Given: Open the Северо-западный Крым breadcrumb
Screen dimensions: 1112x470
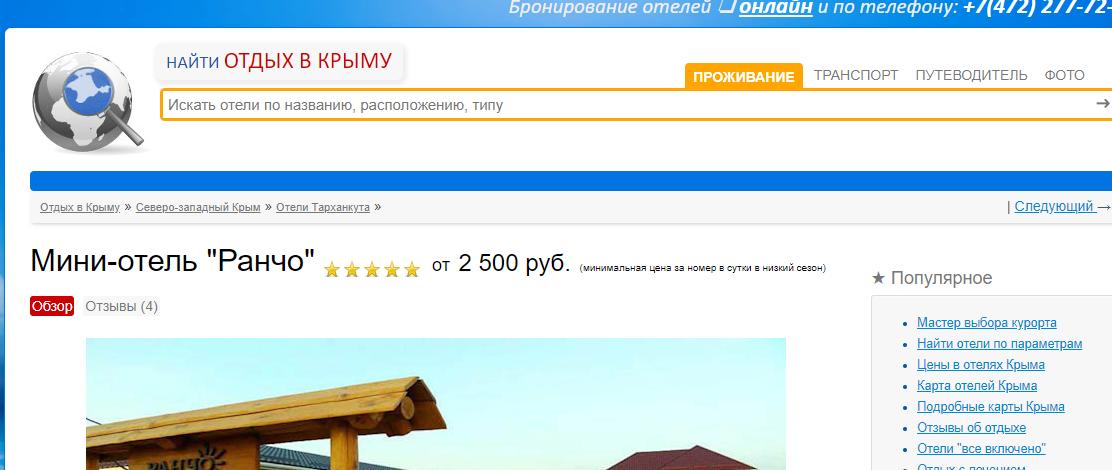Looking at the screenshot, I should [x=199, y=208].
